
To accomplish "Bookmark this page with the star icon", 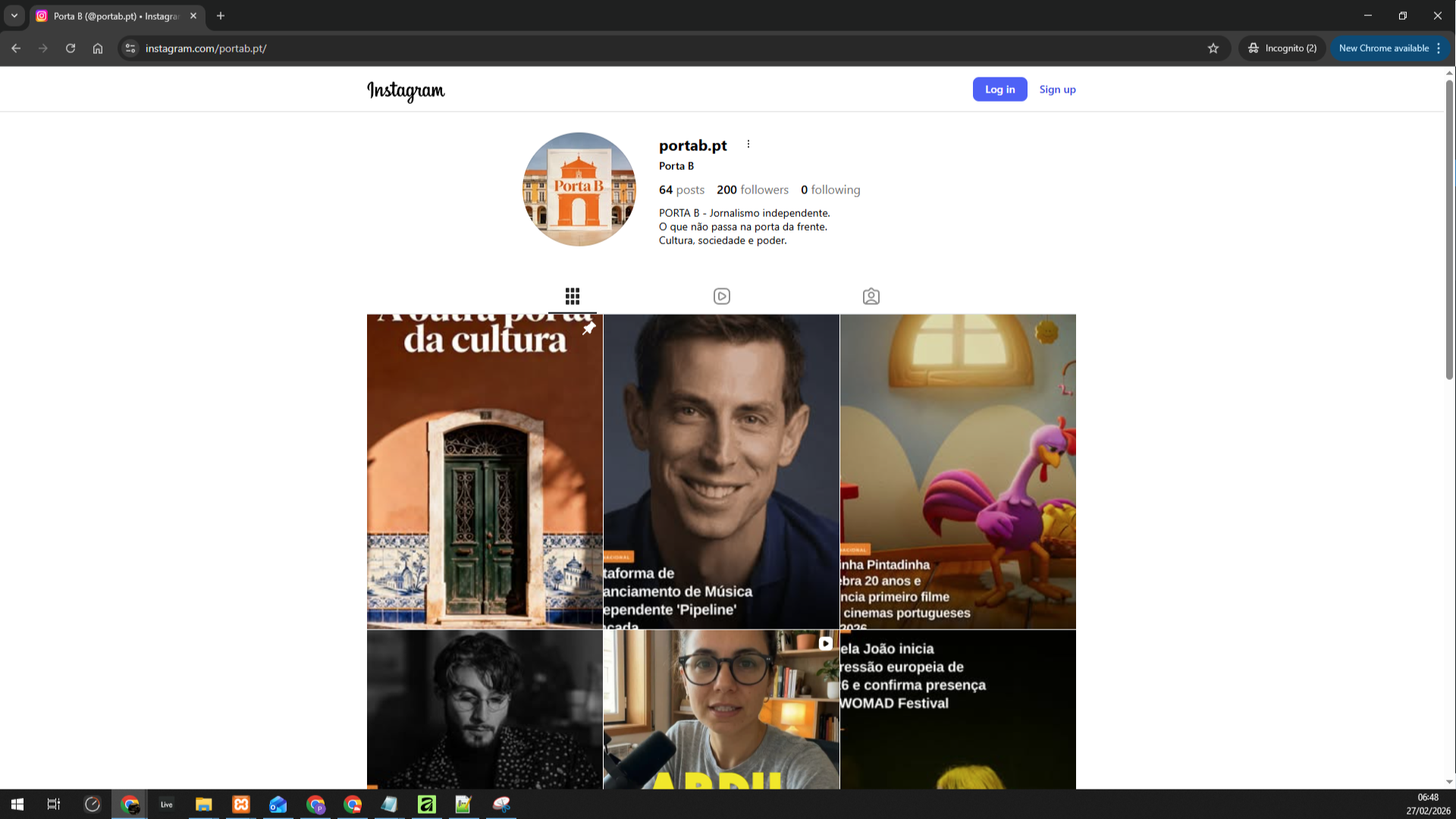I will point(1213,48).
